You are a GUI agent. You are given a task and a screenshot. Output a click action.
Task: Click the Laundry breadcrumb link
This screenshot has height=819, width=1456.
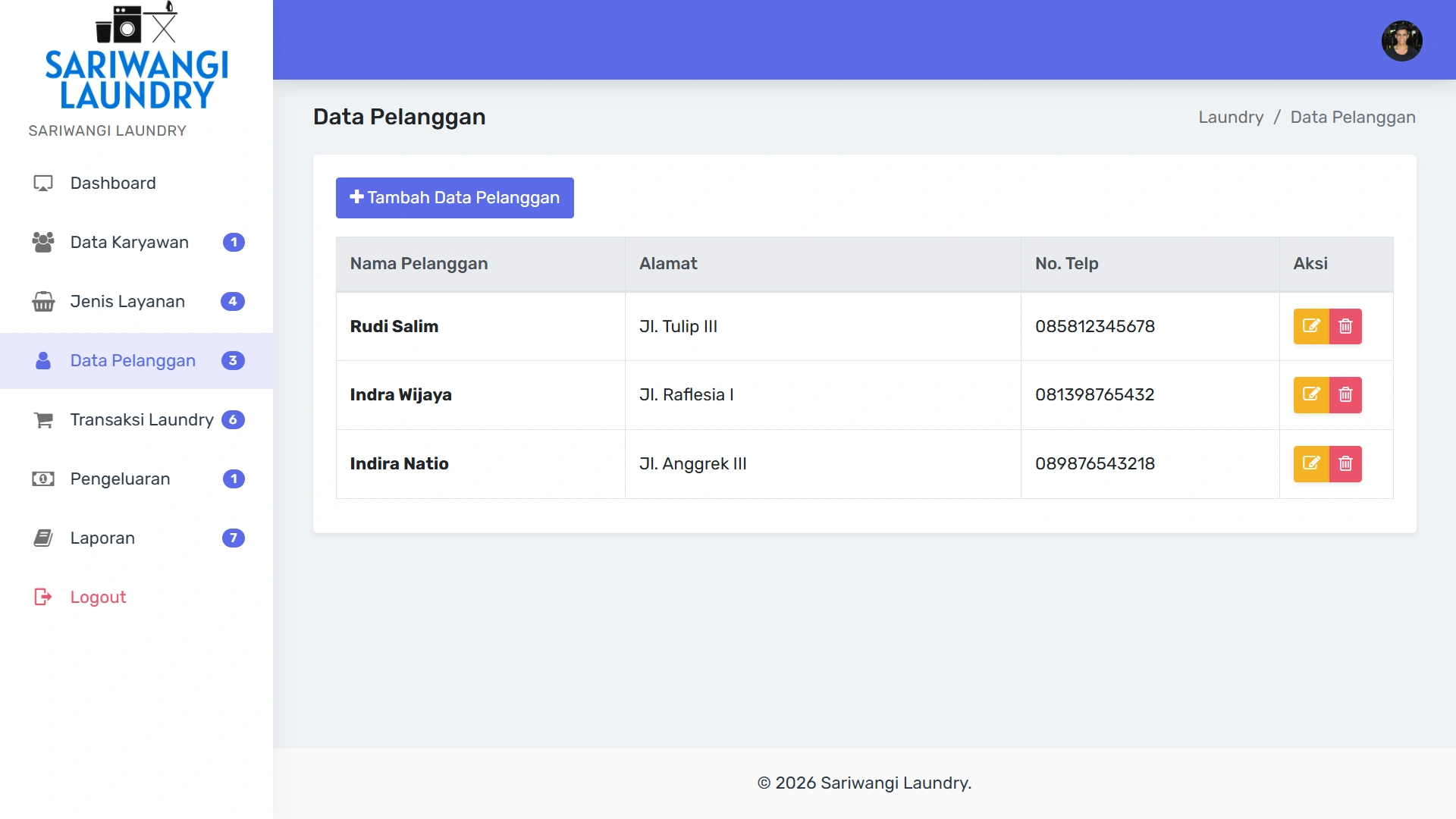pyautogui.click(x=1231, y=118)
